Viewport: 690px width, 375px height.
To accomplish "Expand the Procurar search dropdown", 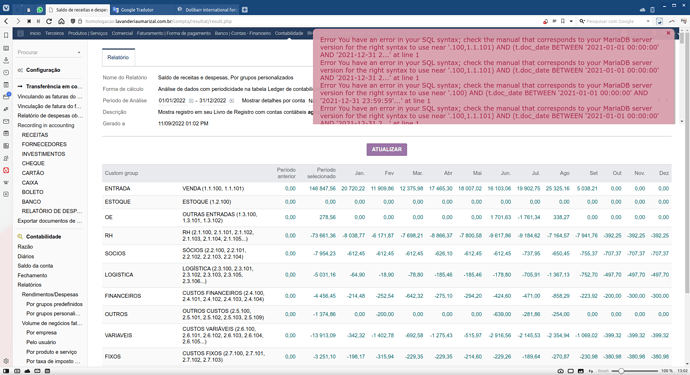I will tap(79, 52).
